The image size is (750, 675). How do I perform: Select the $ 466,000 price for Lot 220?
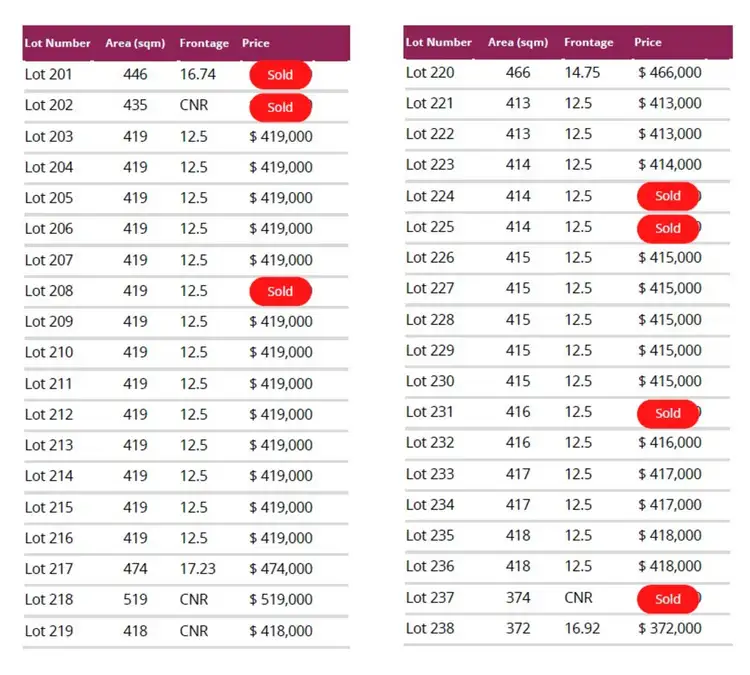(x=670, y=72)
